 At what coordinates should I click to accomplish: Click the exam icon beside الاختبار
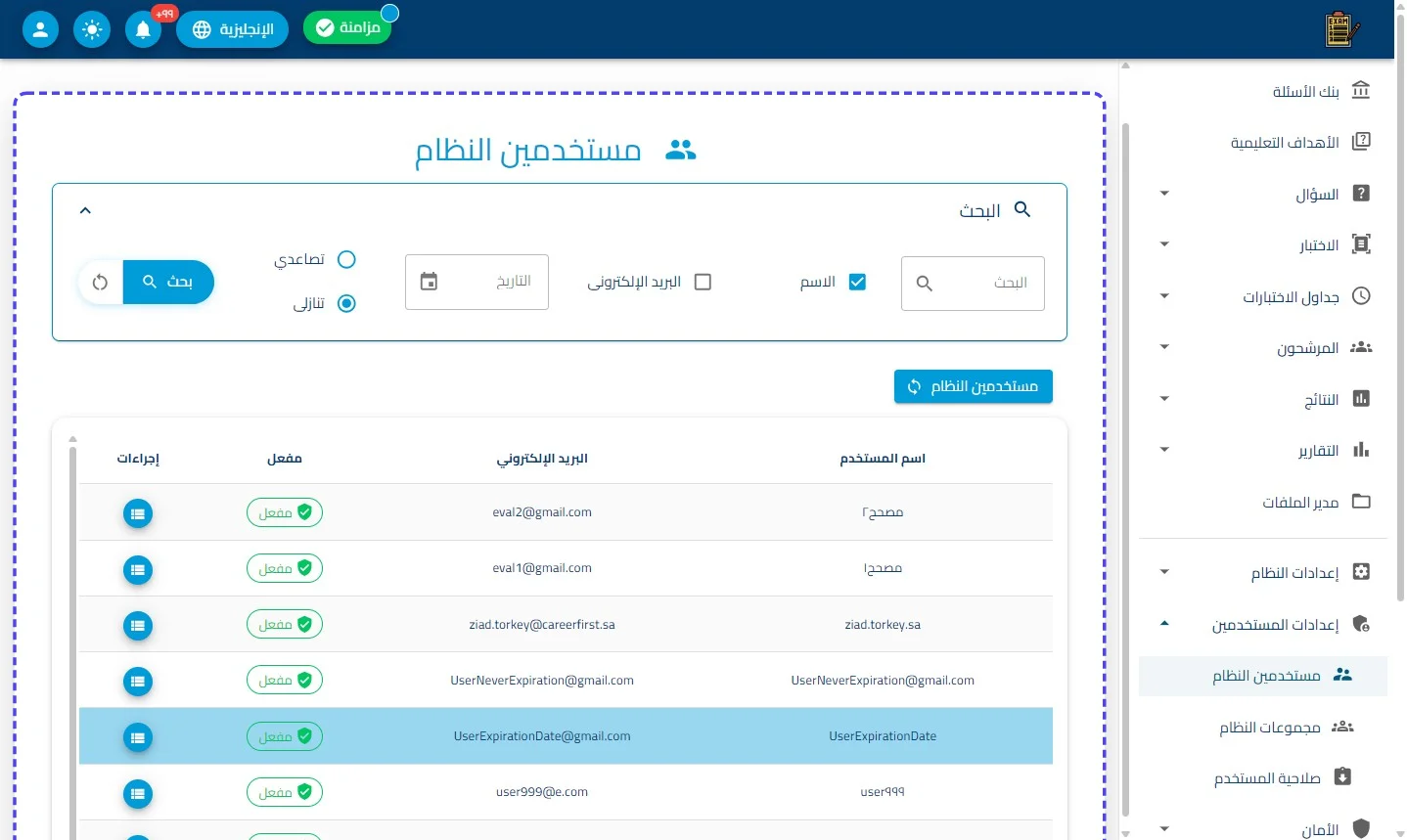(1361, 244)
